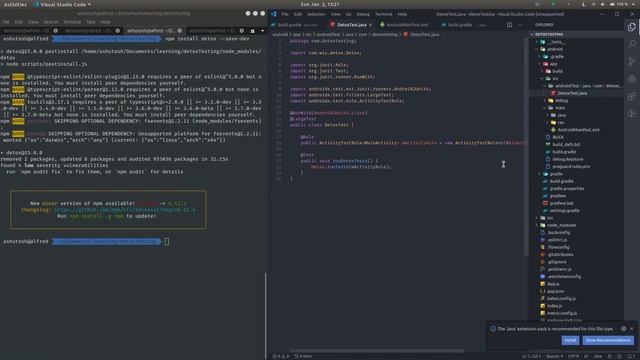Open the npm changelog GitHub link in terminal
Image resolution: width=640 pixels, height=360 pixels.
pos(124,209)
